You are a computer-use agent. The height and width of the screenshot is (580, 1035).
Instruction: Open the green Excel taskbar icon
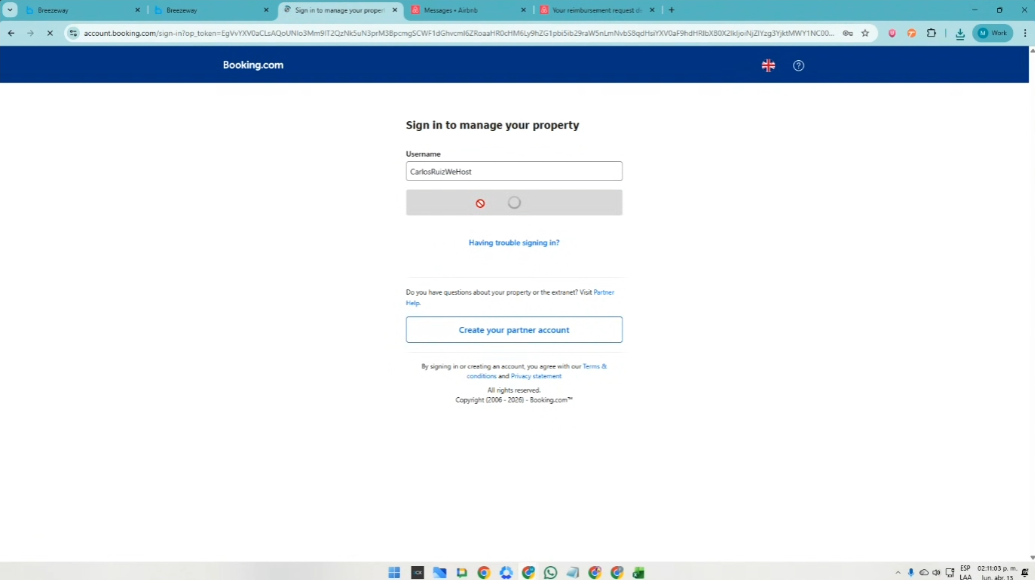coord(638,572)
